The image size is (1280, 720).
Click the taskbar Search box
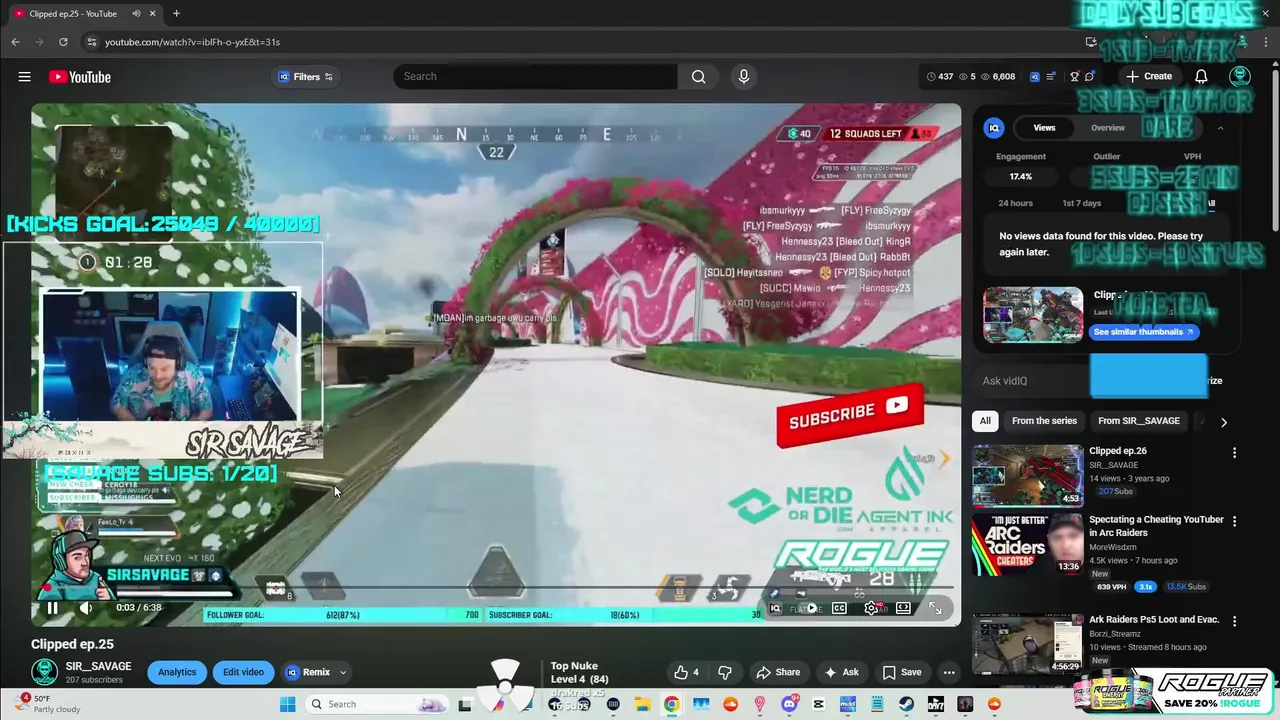point(375,704)
